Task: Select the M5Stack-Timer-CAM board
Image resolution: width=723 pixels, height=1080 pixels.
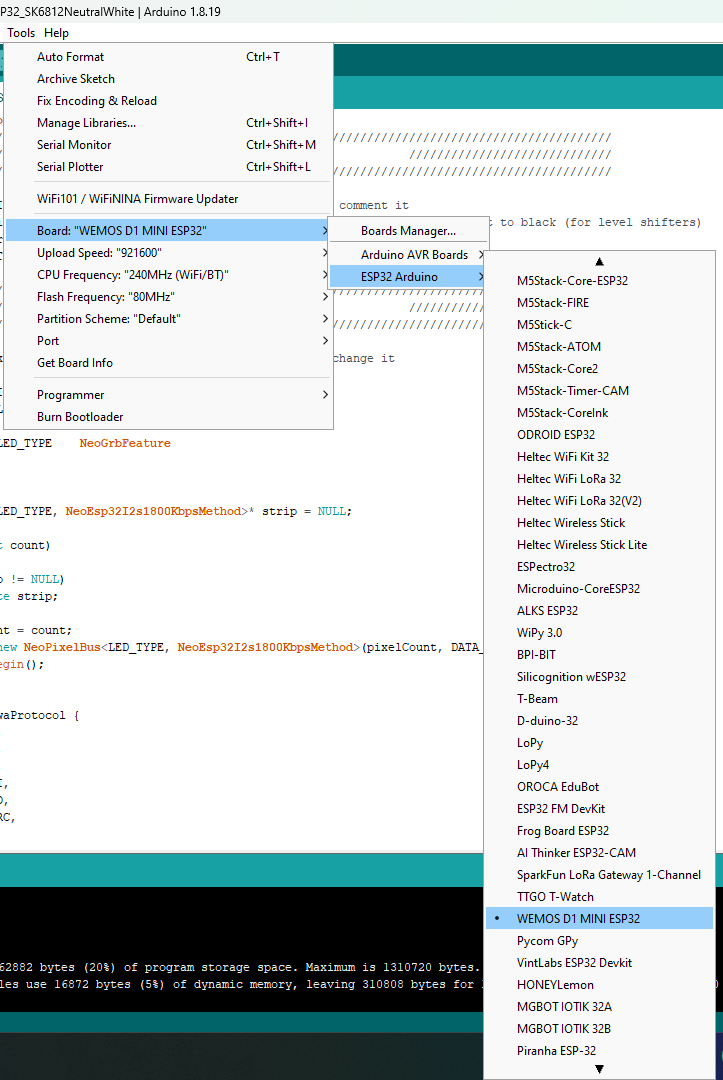Action: coord(599,391)
